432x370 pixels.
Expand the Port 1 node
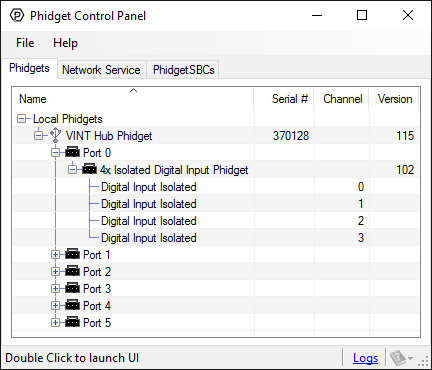55,255
